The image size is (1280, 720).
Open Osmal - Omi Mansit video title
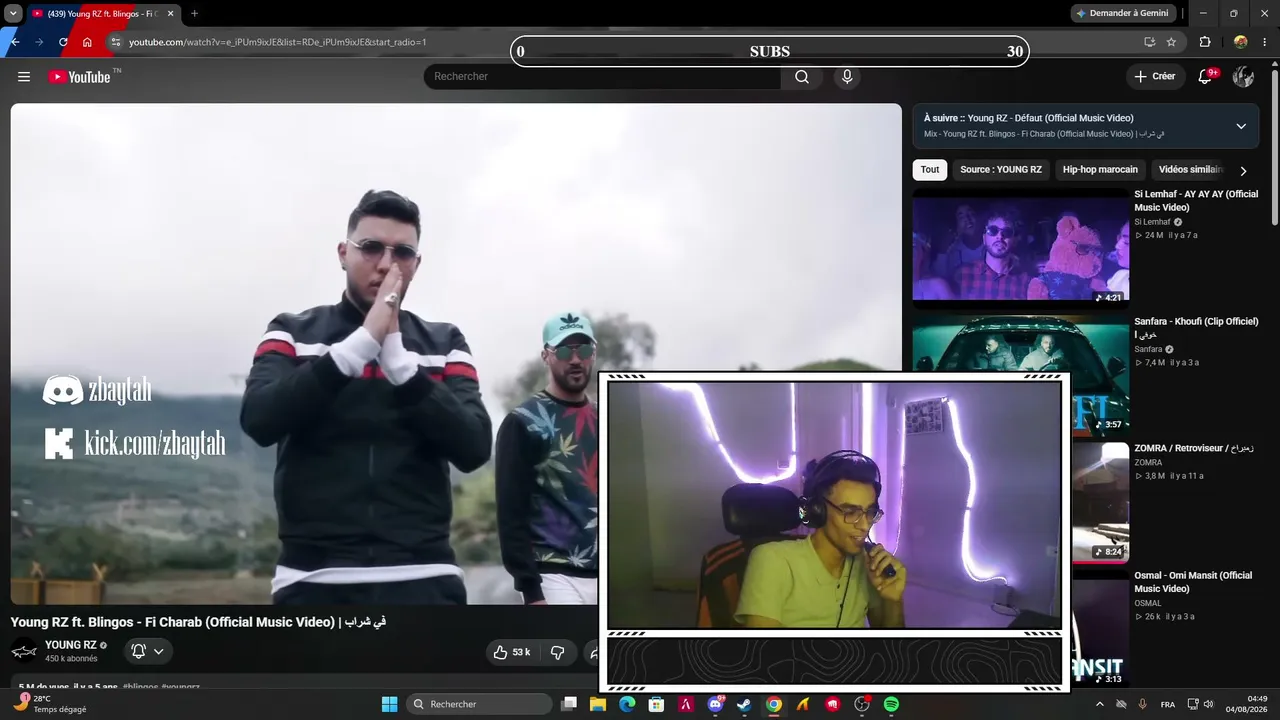pyautogui.click(x=1193, y=582)
